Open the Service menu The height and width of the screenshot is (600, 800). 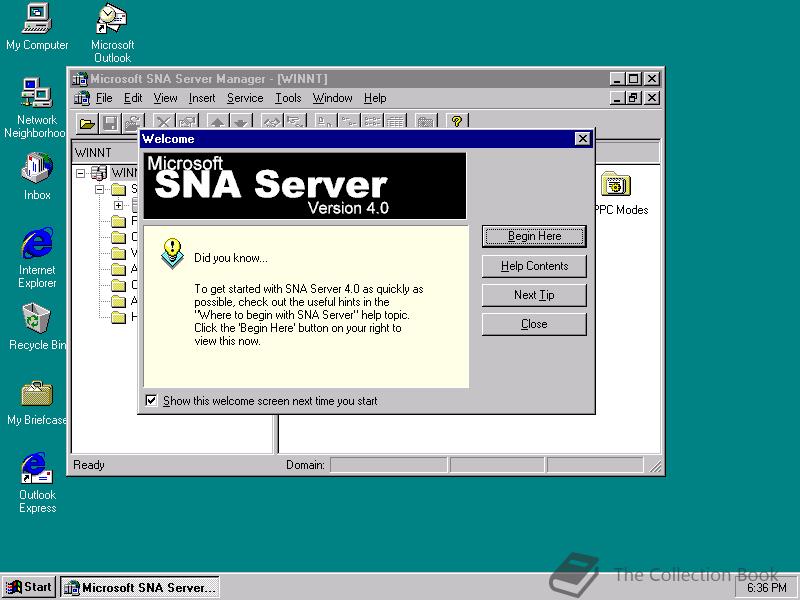[x=245, y=98]
